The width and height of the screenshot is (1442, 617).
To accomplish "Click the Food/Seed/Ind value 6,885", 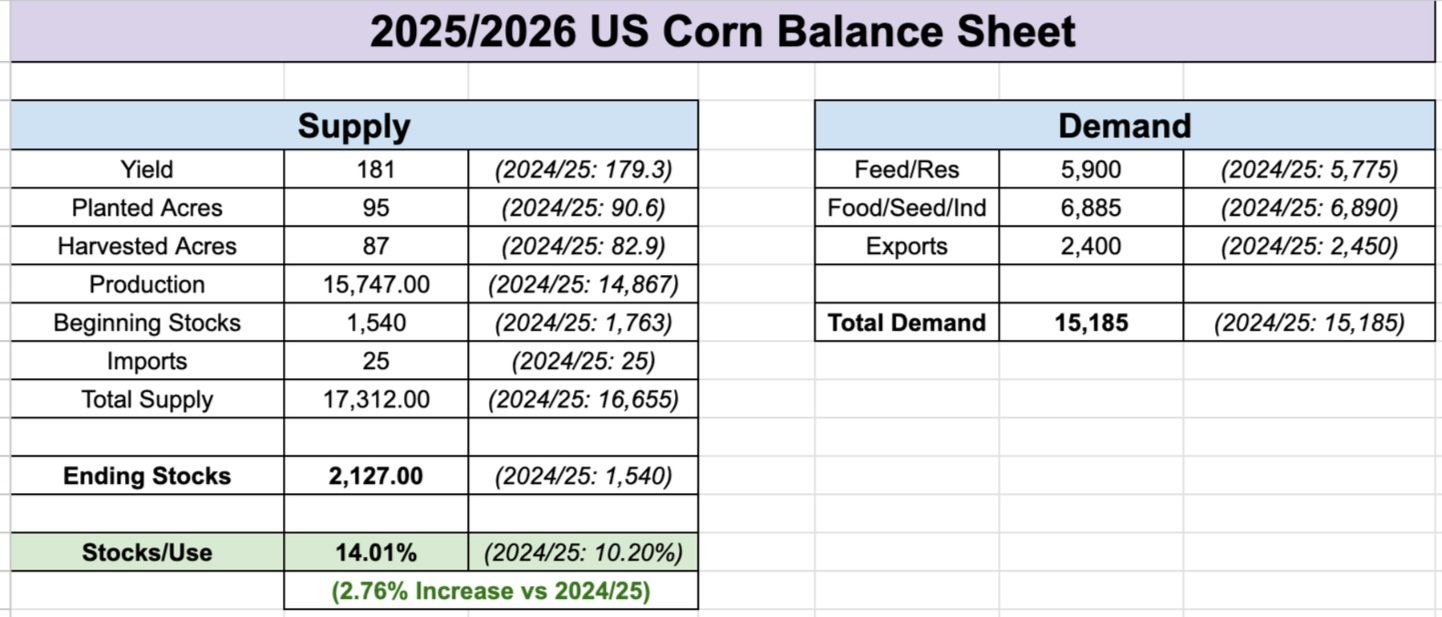I will tap(1091, 208).
